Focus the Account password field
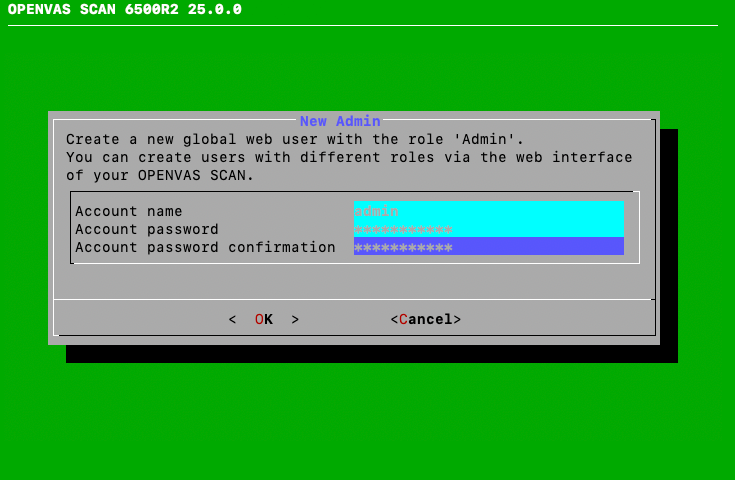Image resolution: width=735 pixels, height=480 pixels. click(488, 229)
